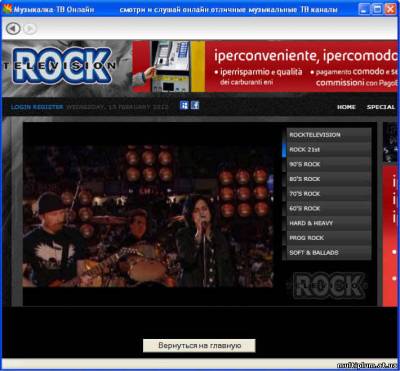
Task: Switch to the ROCK 21st channel
Action: pos(327,150)
